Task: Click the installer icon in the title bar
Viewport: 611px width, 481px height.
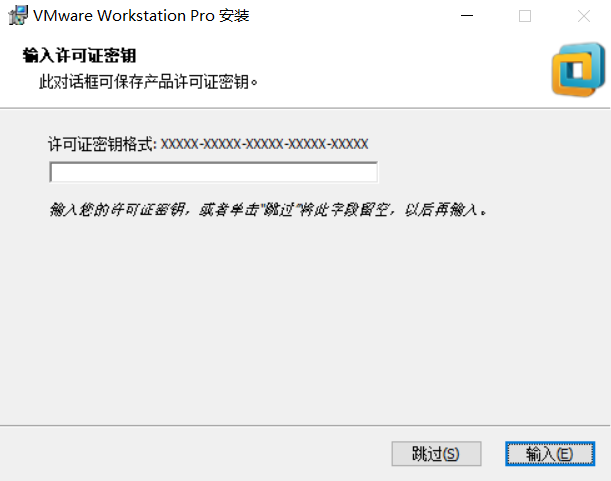Action: (x=18, y=16)
